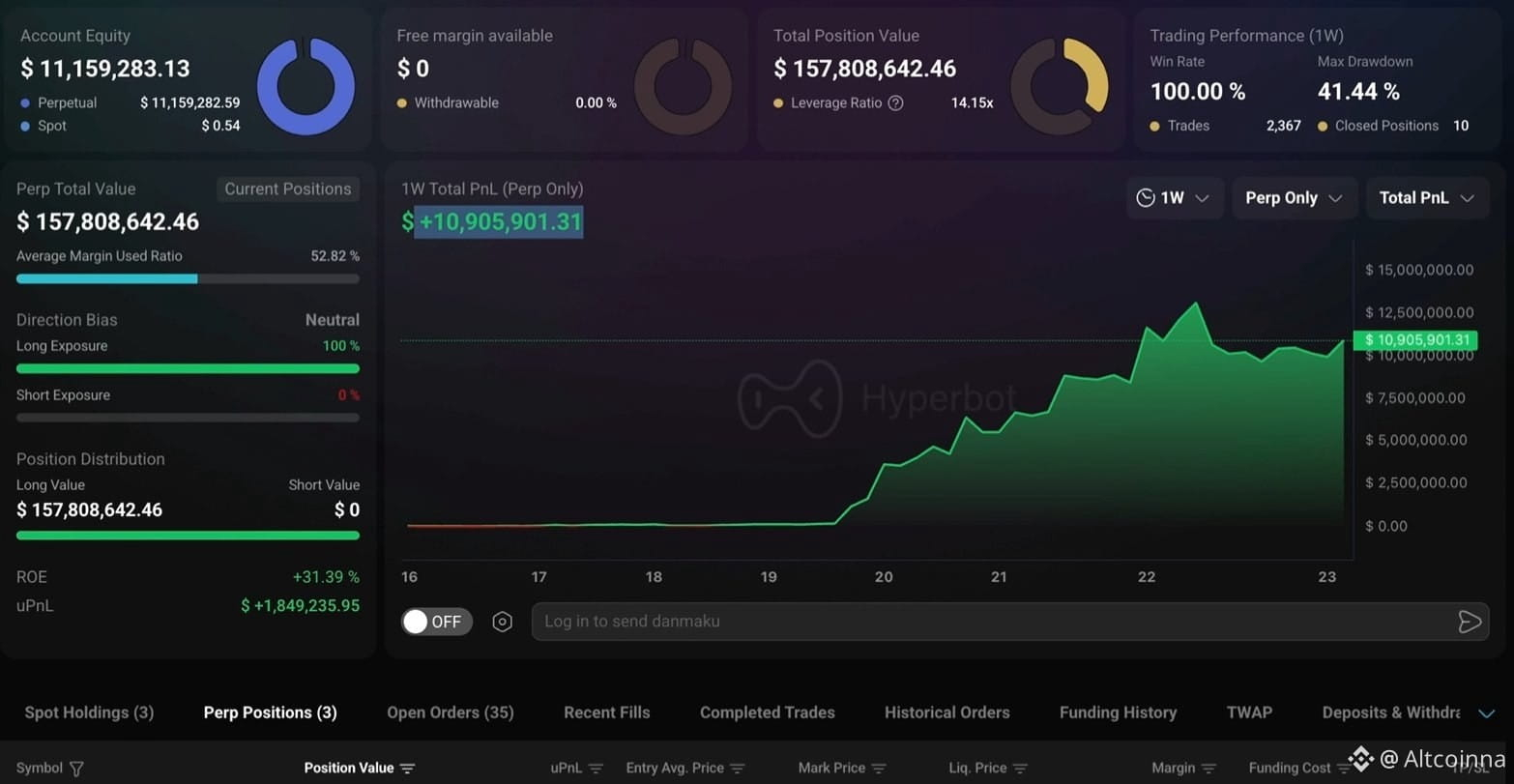Screen dimensions: 1514x784
Task: Sort by the Margin column icon
Action: [1208, 769]
